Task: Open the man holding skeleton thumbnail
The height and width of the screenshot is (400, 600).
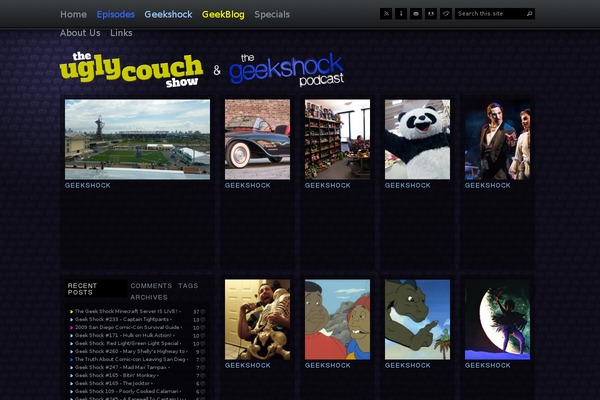Action: click(x=258, y=320)
